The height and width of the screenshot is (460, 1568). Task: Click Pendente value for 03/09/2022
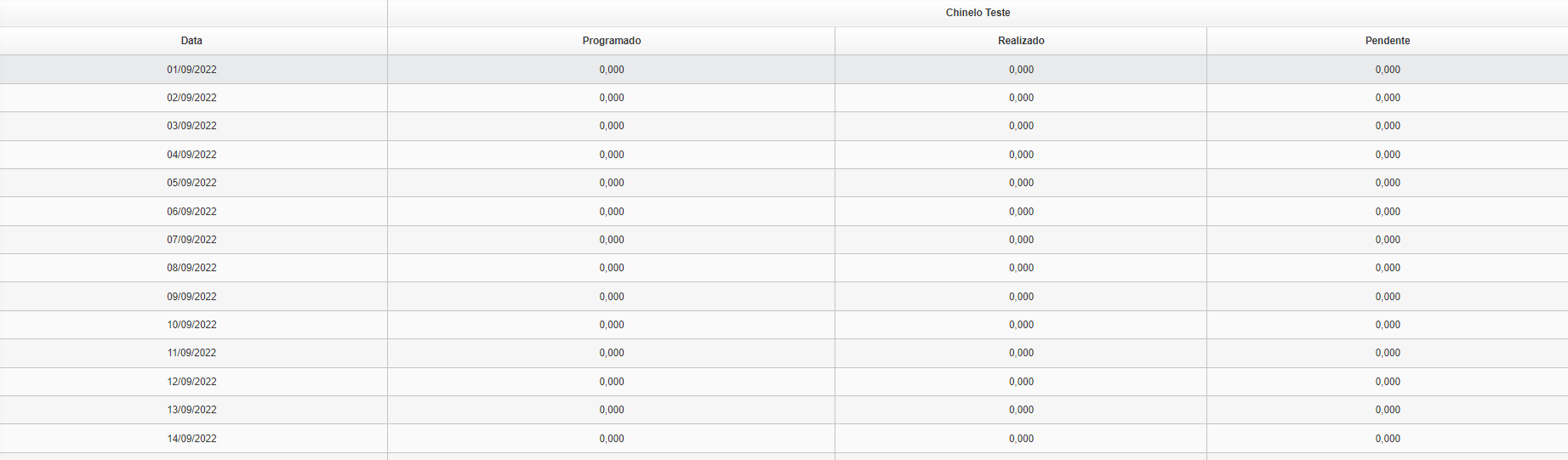coord(1388,126)
